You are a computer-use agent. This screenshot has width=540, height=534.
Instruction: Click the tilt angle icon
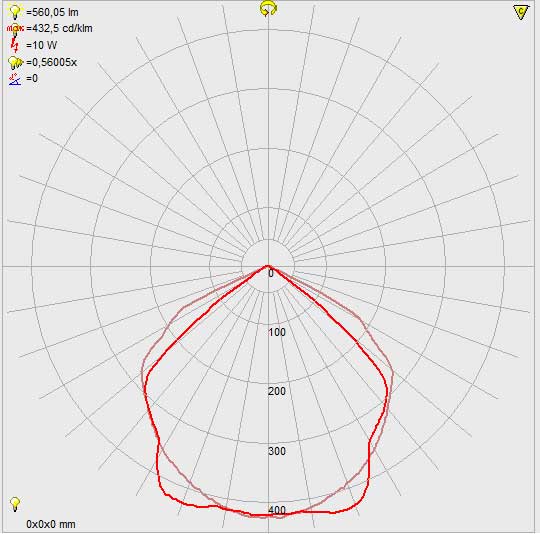(15, 79)
